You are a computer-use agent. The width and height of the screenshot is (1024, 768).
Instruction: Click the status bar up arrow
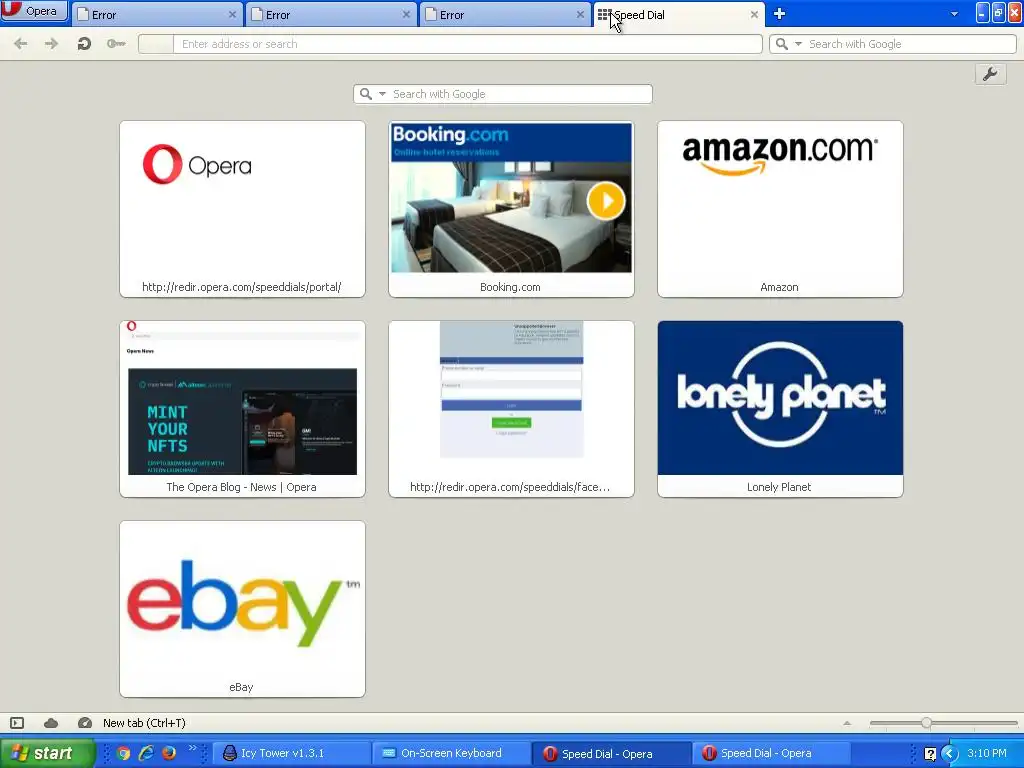(x=847, y=723)
